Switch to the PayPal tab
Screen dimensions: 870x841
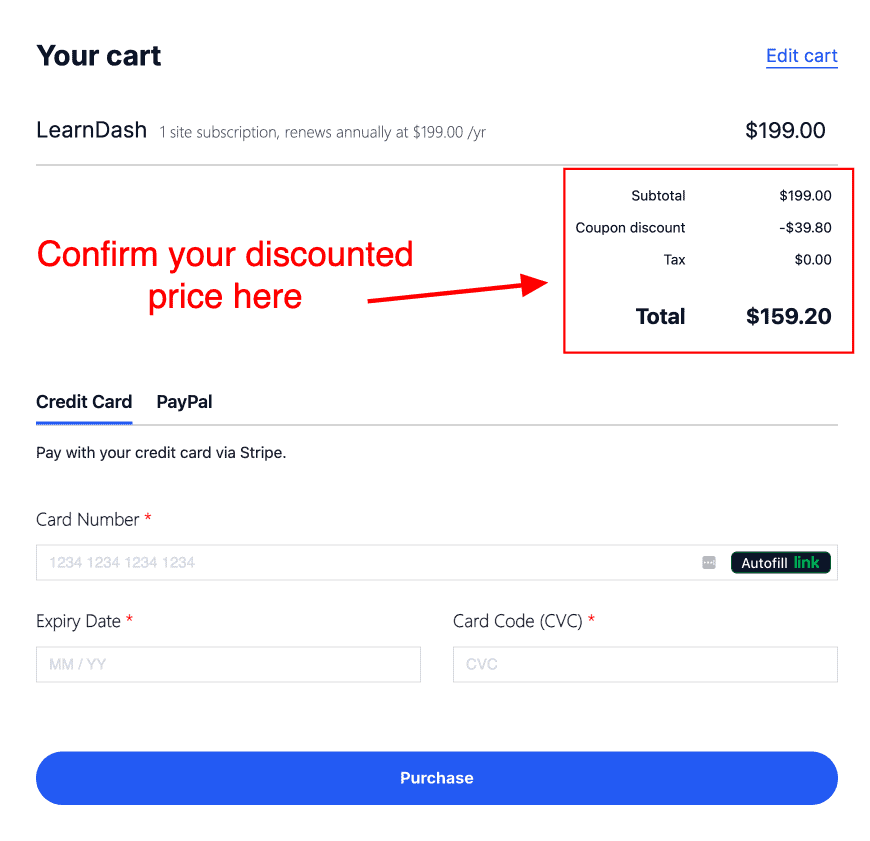tap(184, 402)
